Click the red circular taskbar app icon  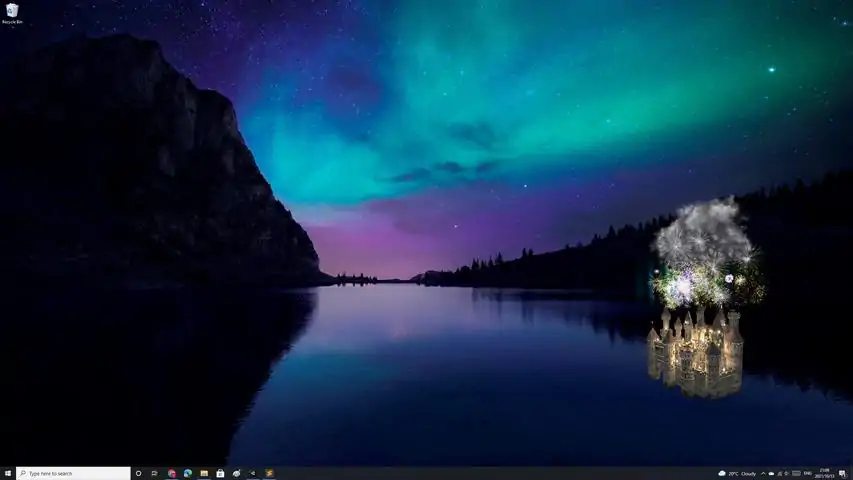[172, 473]
